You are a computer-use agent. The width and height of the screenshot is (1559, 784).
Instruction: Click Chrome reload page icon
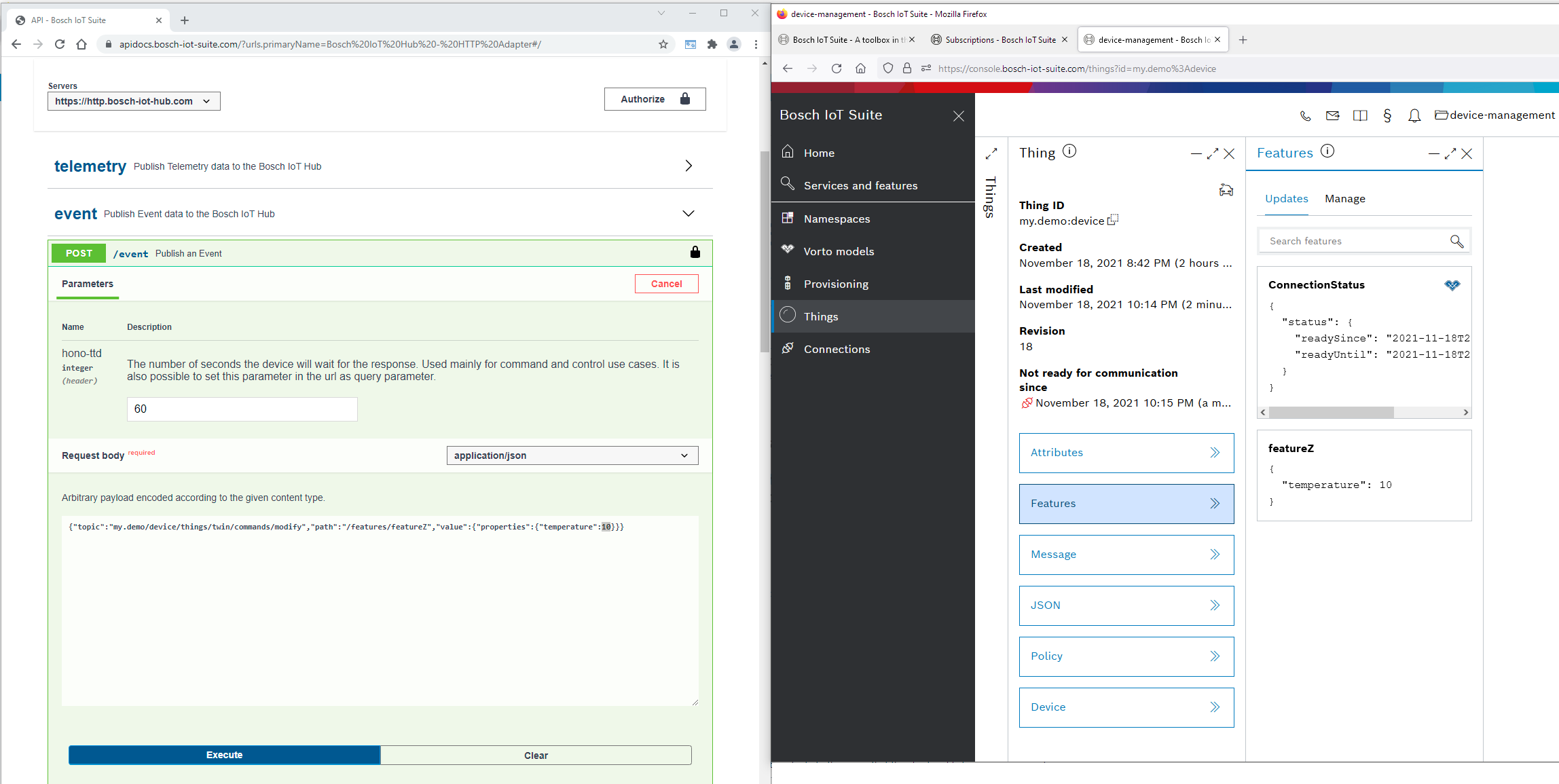[60, 44]
